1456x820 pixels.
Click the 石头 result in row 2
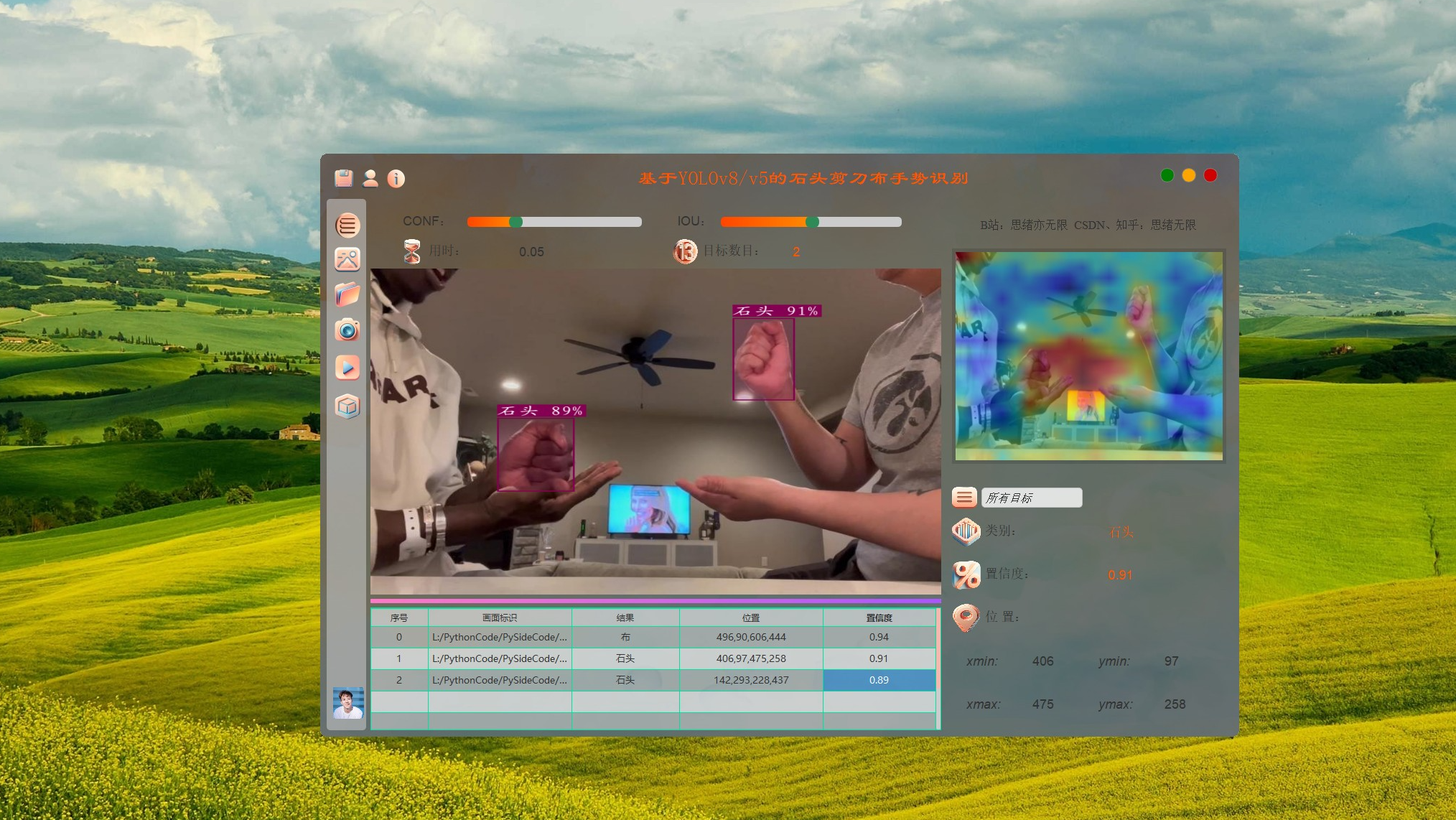click(625, 680)
